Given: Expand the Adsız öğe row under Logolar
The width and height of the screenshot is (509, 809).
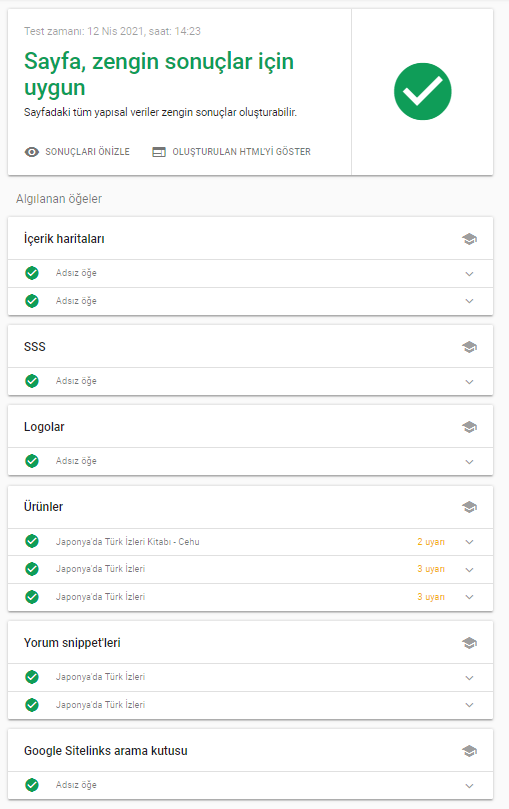Looking at the screenshot, I should click(251, 461).
